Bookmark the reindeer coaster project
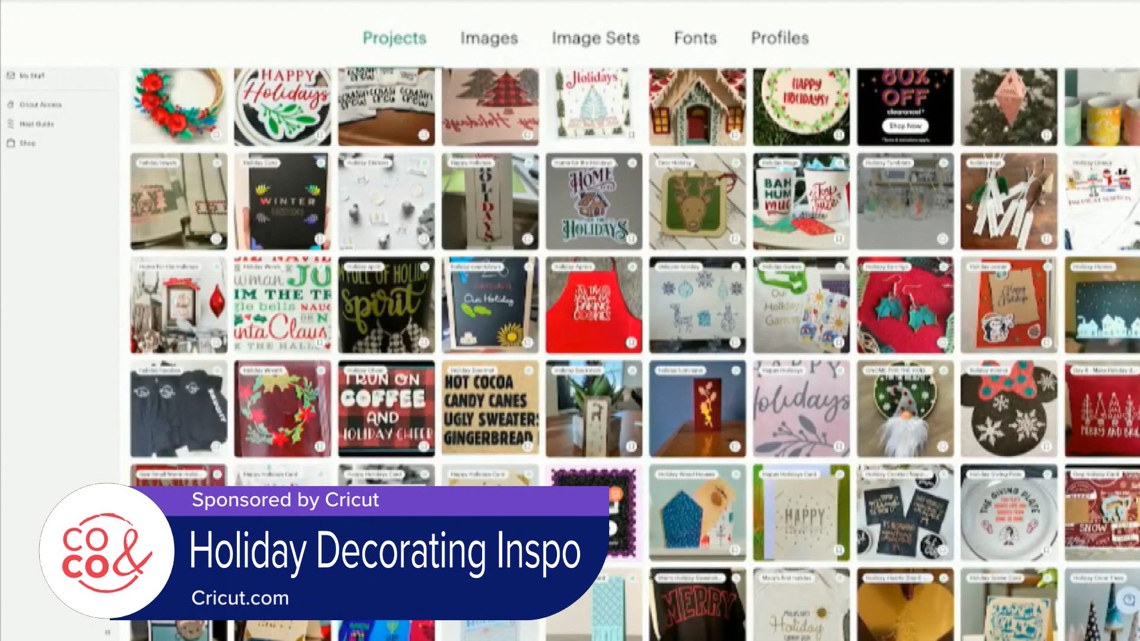The width and height of the screenshot is (1140, 641). [x=734, y=238]
